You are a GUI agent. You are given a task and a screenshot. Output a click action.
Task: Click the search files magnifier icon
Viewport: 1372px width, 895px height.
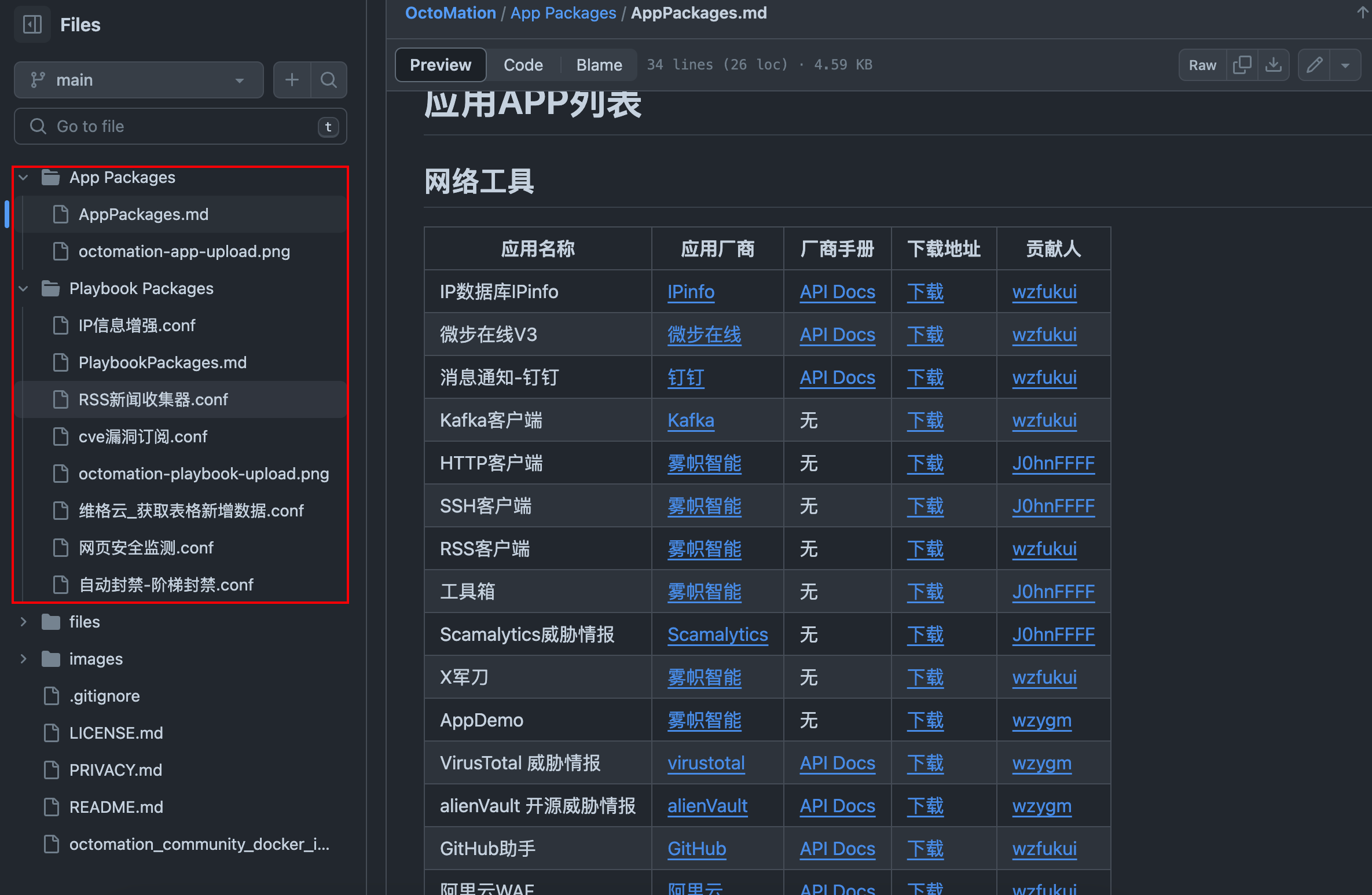[x=329, y=80]
